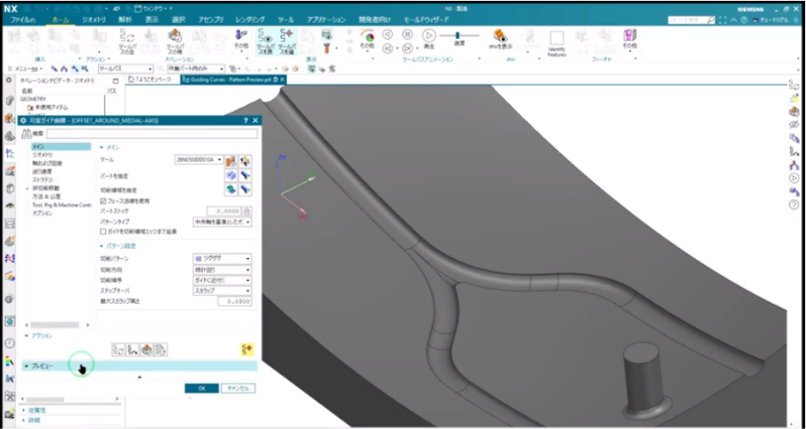Click the Play (再生) animation button
This screenshot has height=429, width=806.
tap(427, 35)
